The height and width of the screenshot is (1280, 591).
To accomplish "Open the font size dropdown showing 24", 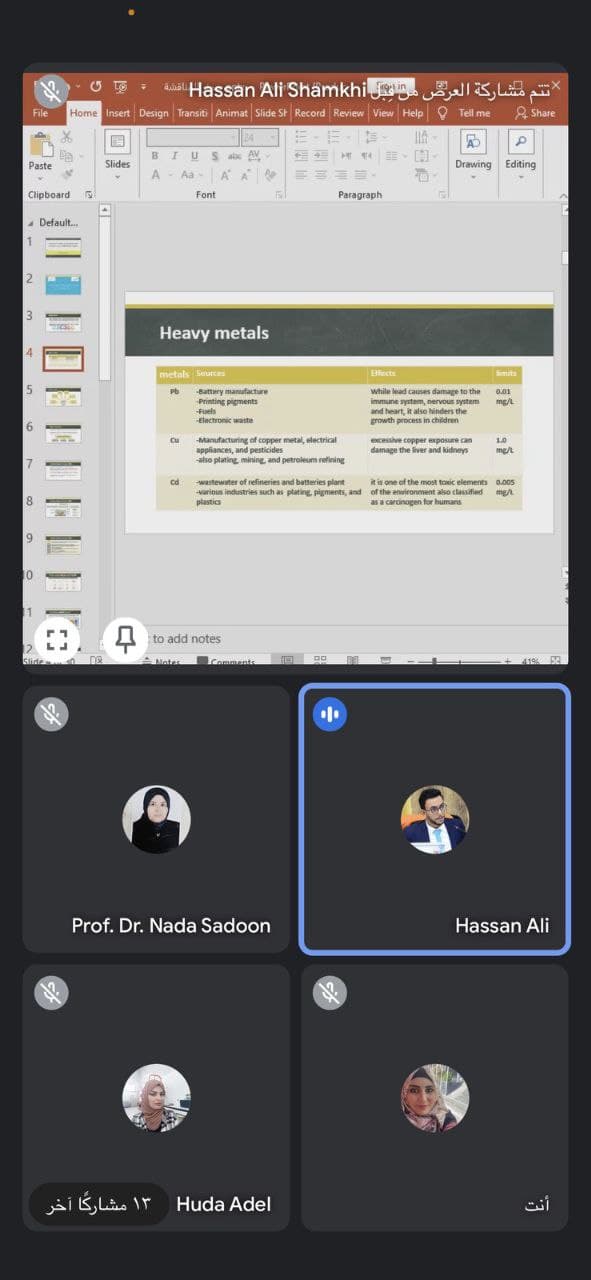I will (259, 137).
